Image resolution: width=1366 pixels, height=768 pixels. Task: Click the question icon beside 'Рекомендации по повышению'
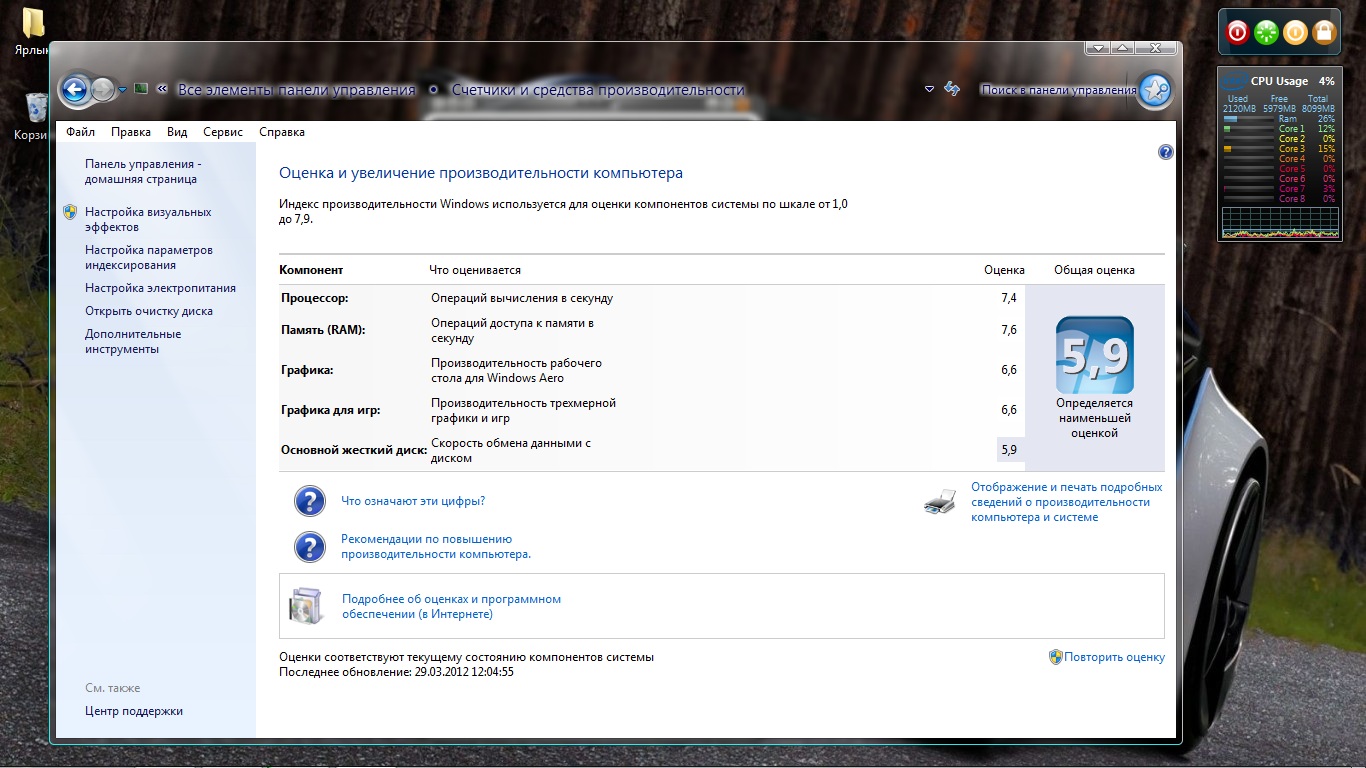point(310,546)
